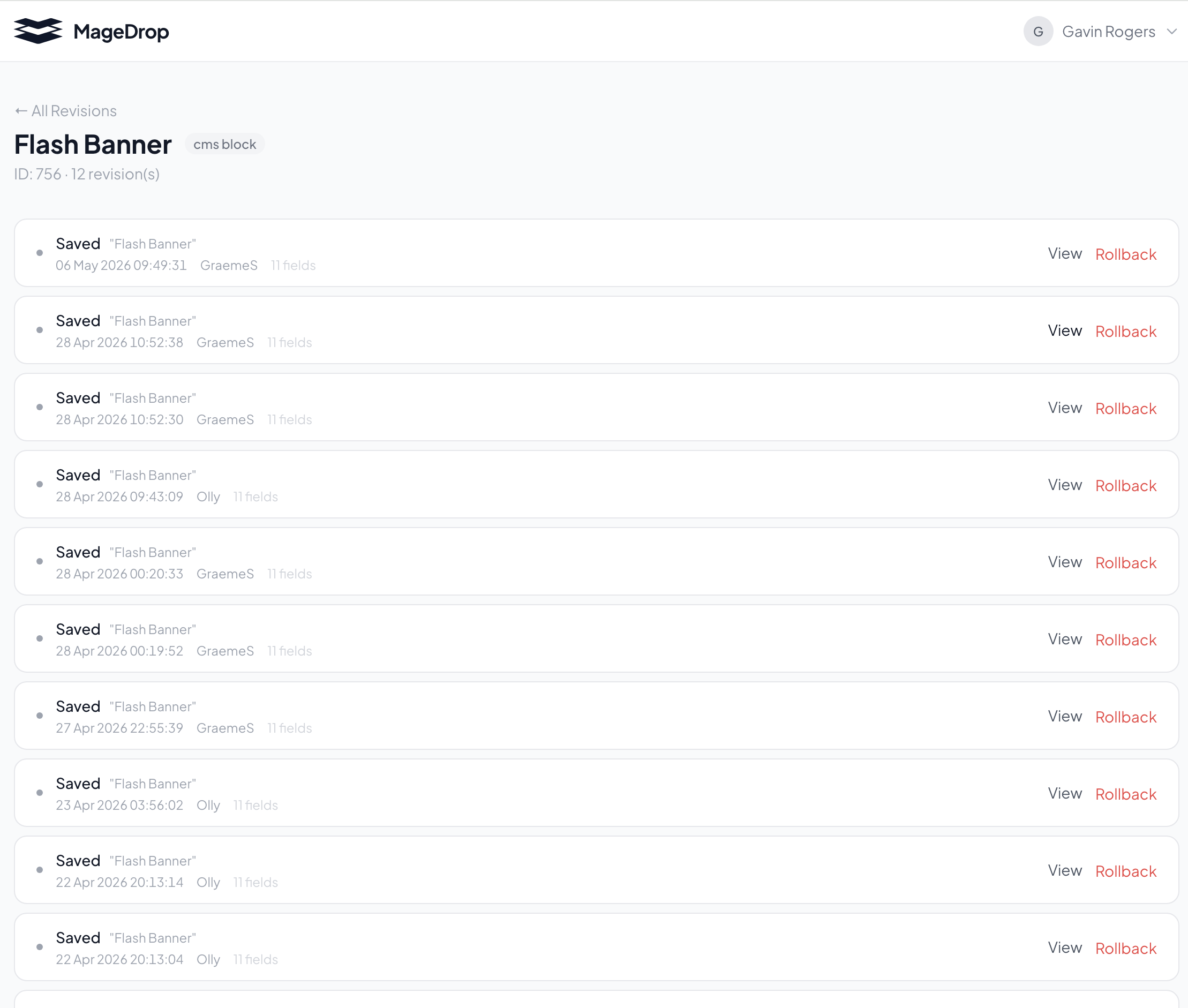Viewport: 1188px width, 1008px height.
Task: View the 28 Apr 2026 10:52:30 revision
Action: [x=1065, y=408]
